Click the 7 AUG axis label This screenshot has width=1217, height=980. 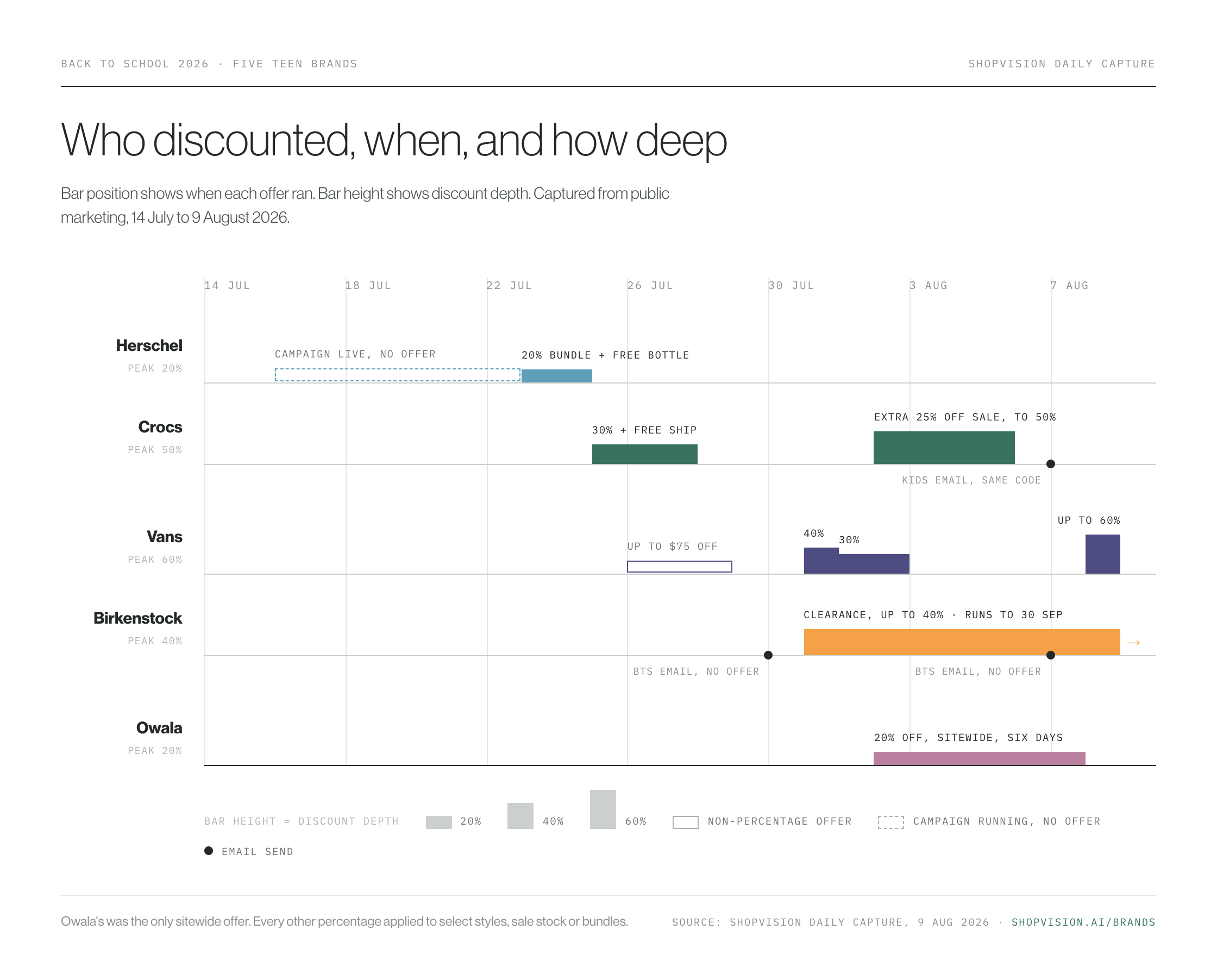click(x=1070, y=286)
